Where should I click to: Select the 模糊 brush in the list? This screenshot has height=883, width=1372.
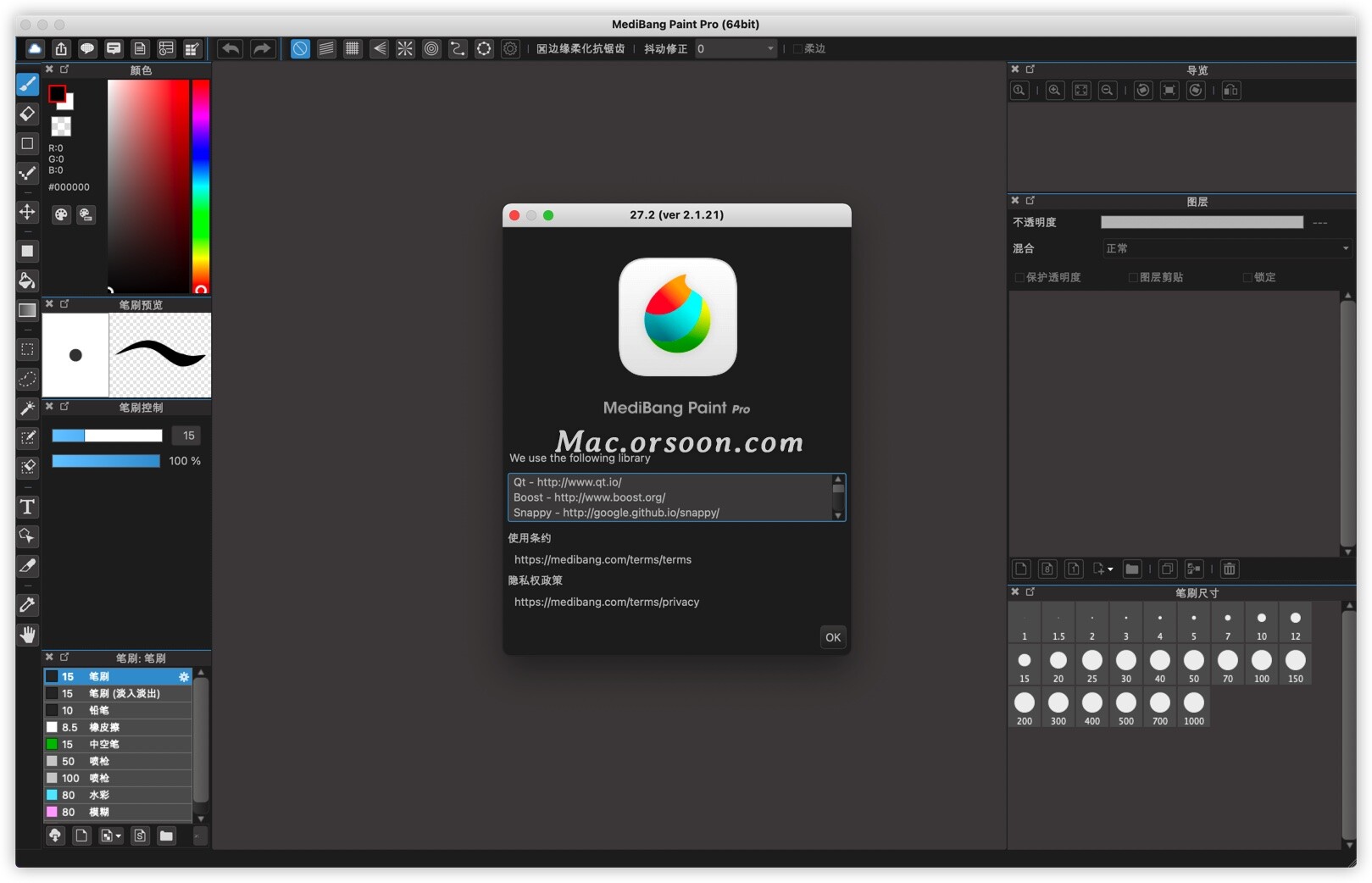118,812
